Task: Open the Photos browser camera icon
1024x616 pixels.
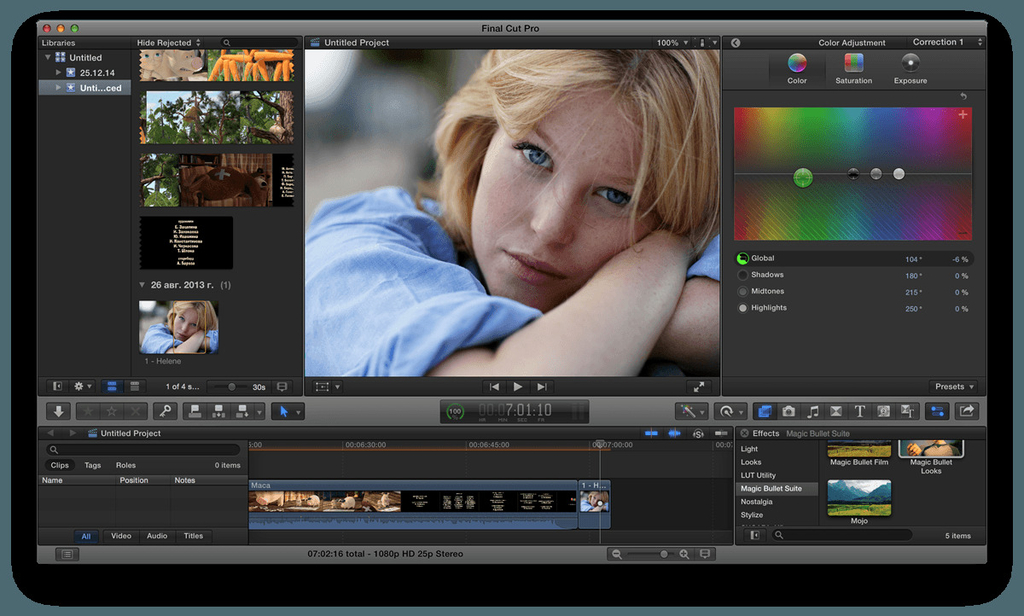Action: (788, 411)
